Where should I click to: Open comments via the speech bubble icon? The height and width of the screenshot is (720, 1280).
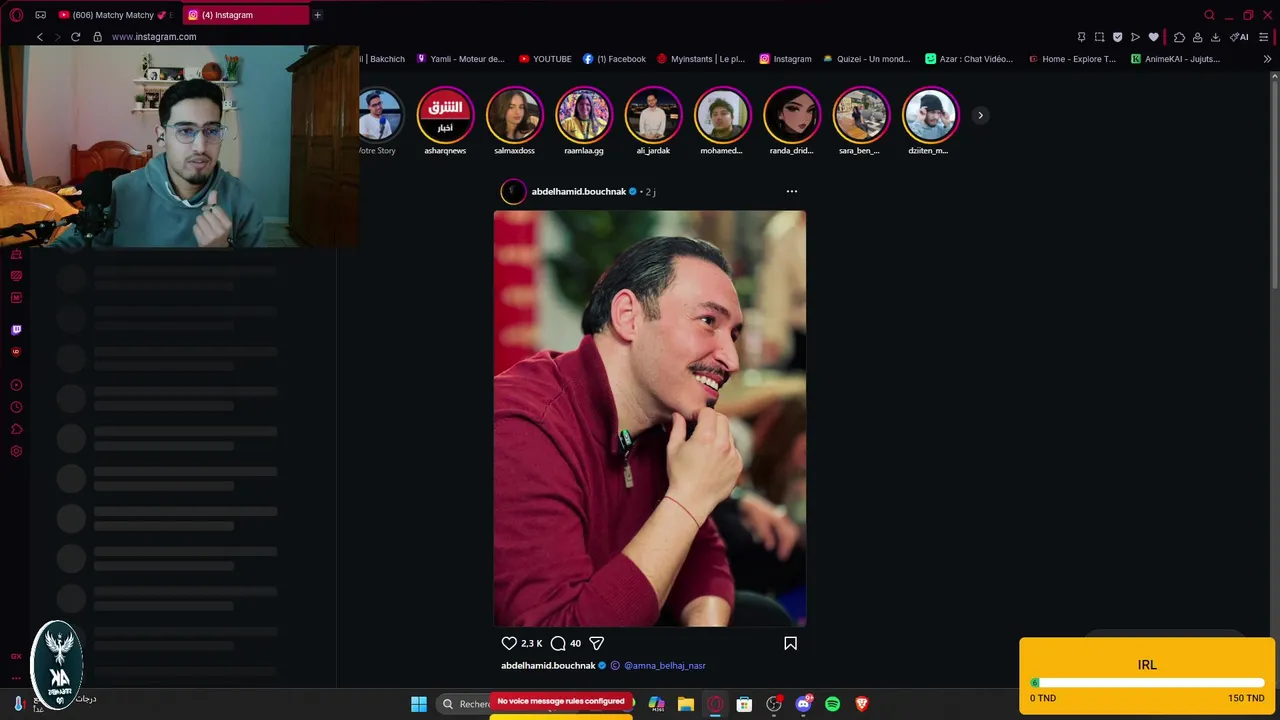tap(558, 644)
